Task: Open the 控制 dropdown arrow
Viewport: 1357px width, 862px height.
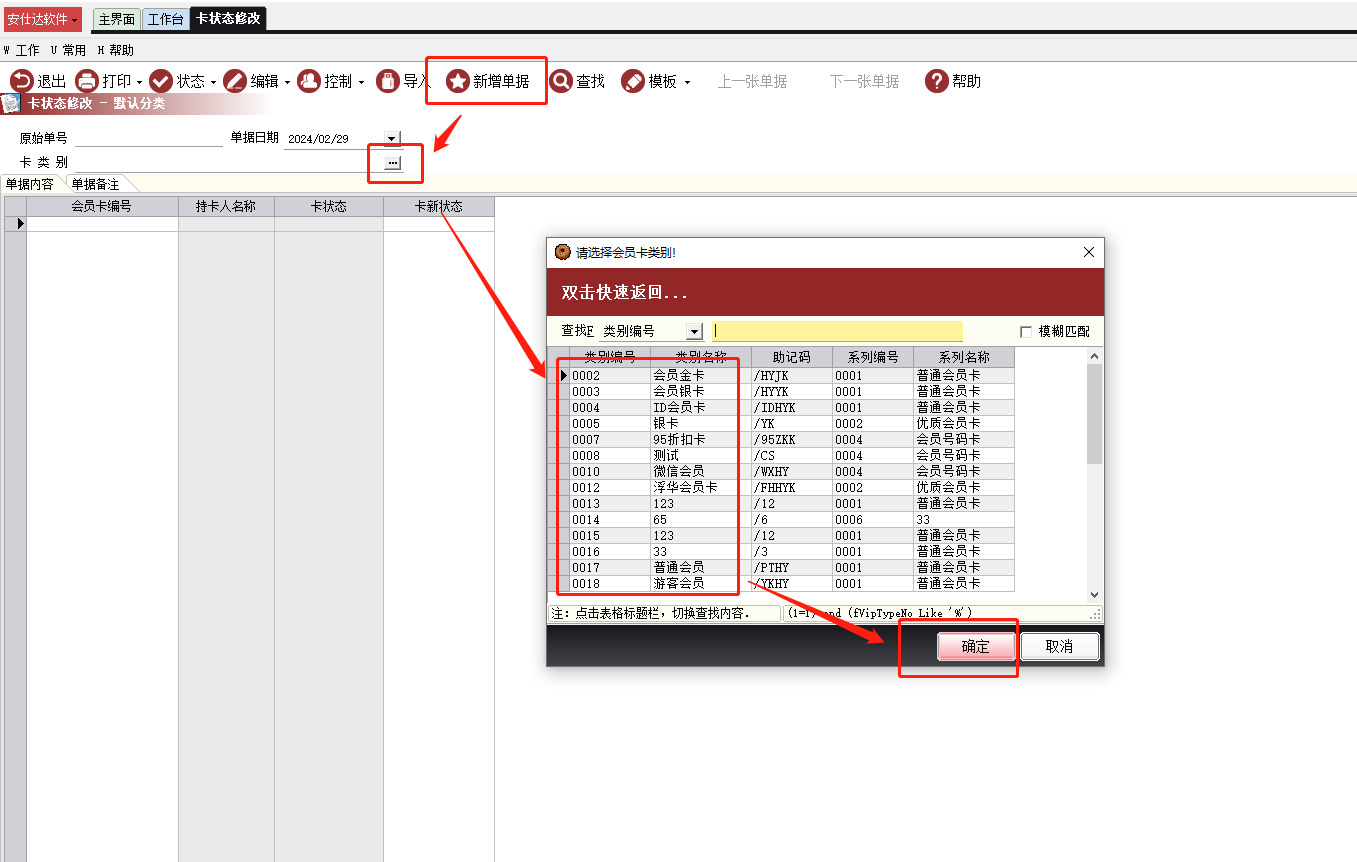Action: tap(361, 82)
